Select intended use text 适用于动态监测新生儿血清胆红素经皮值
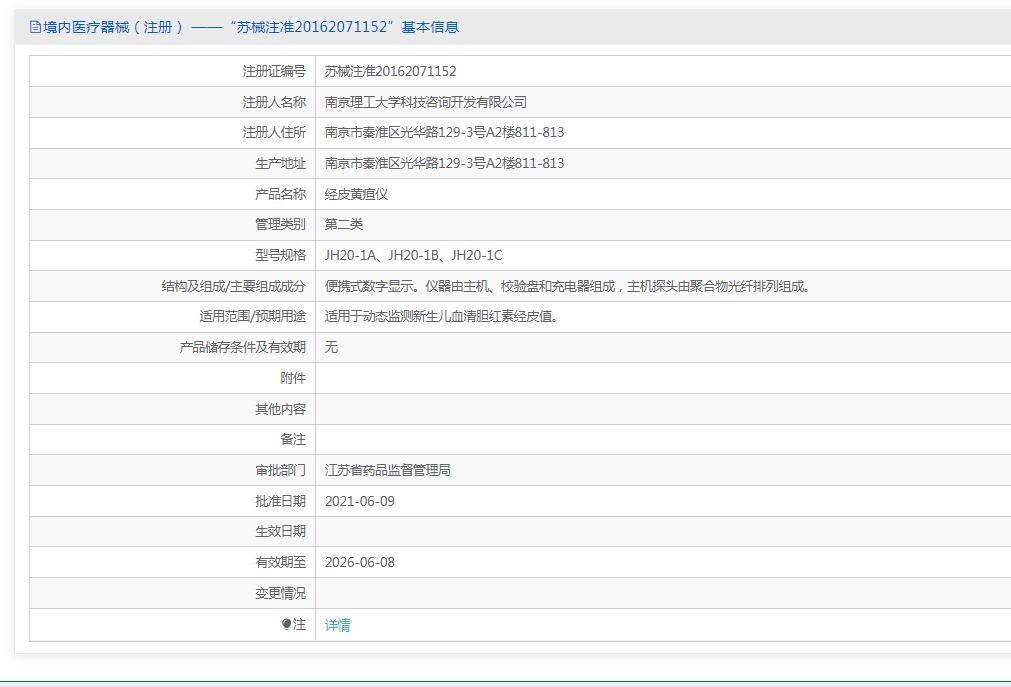The width and height of the screenshot is (1011, 687). (442, 316)
